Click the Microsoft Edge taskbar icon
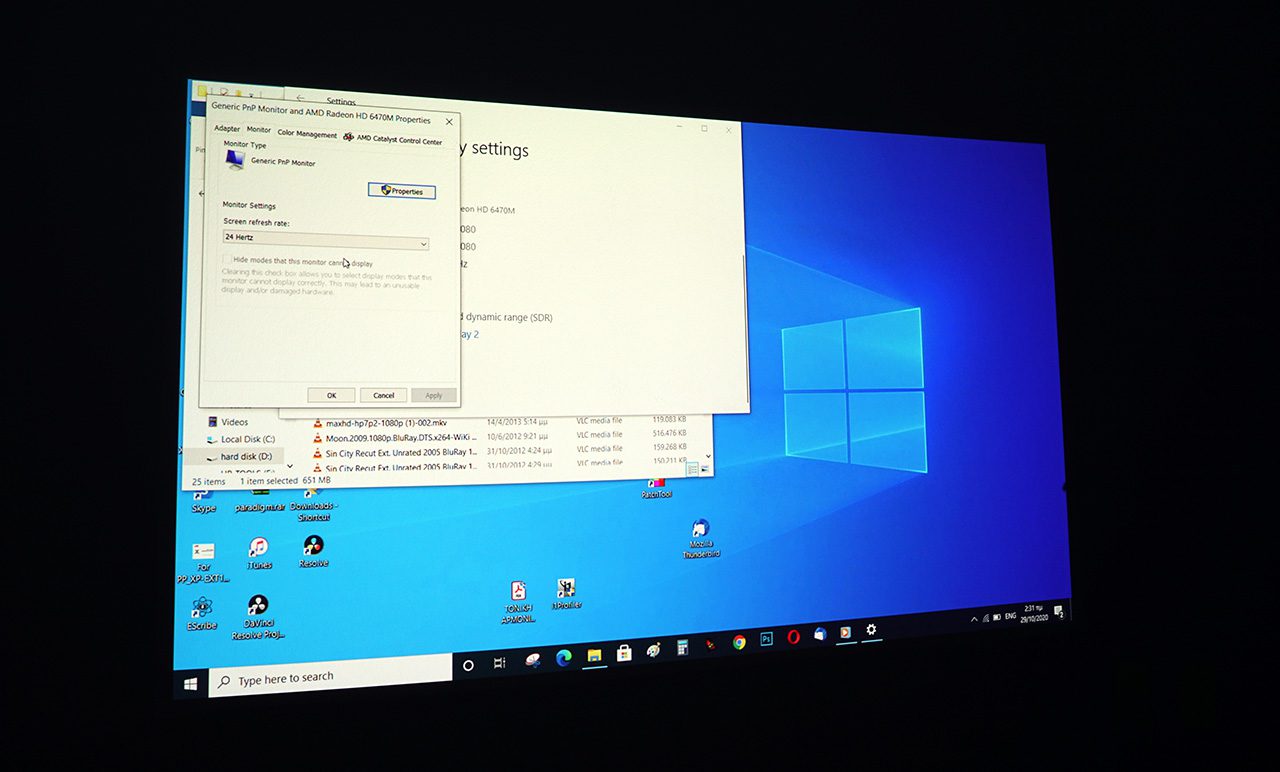1280x772 pixels. tap(562, 658)
